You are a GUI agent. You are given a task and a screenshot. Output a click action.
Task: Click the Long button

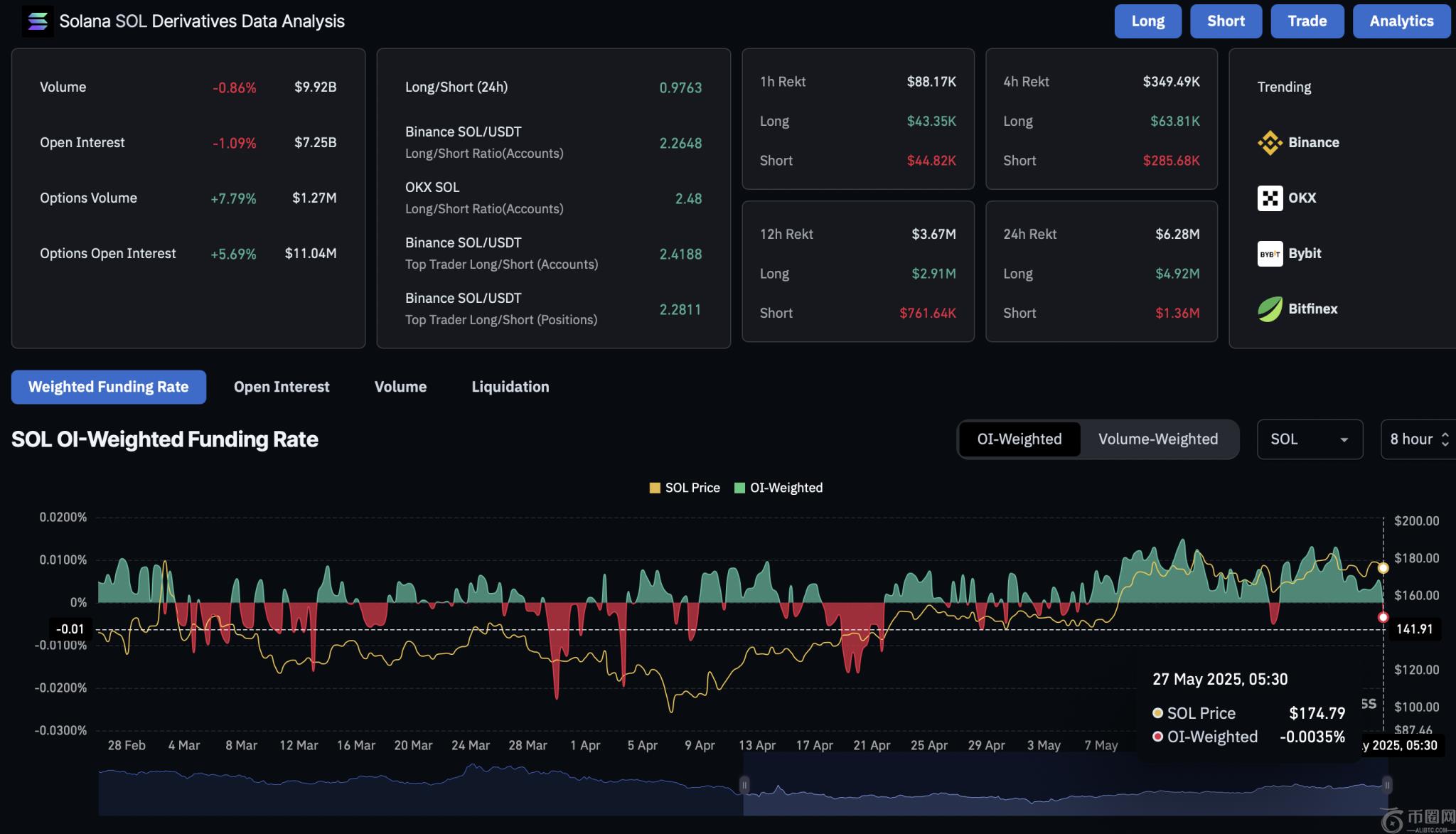tap(1147, 21)
